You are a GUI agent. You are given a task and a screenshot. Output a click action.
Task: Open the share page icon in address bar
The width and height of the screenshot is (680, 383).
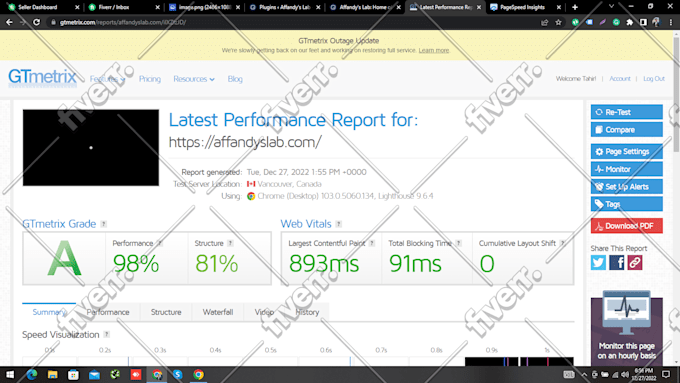click(x=545, y=22)
